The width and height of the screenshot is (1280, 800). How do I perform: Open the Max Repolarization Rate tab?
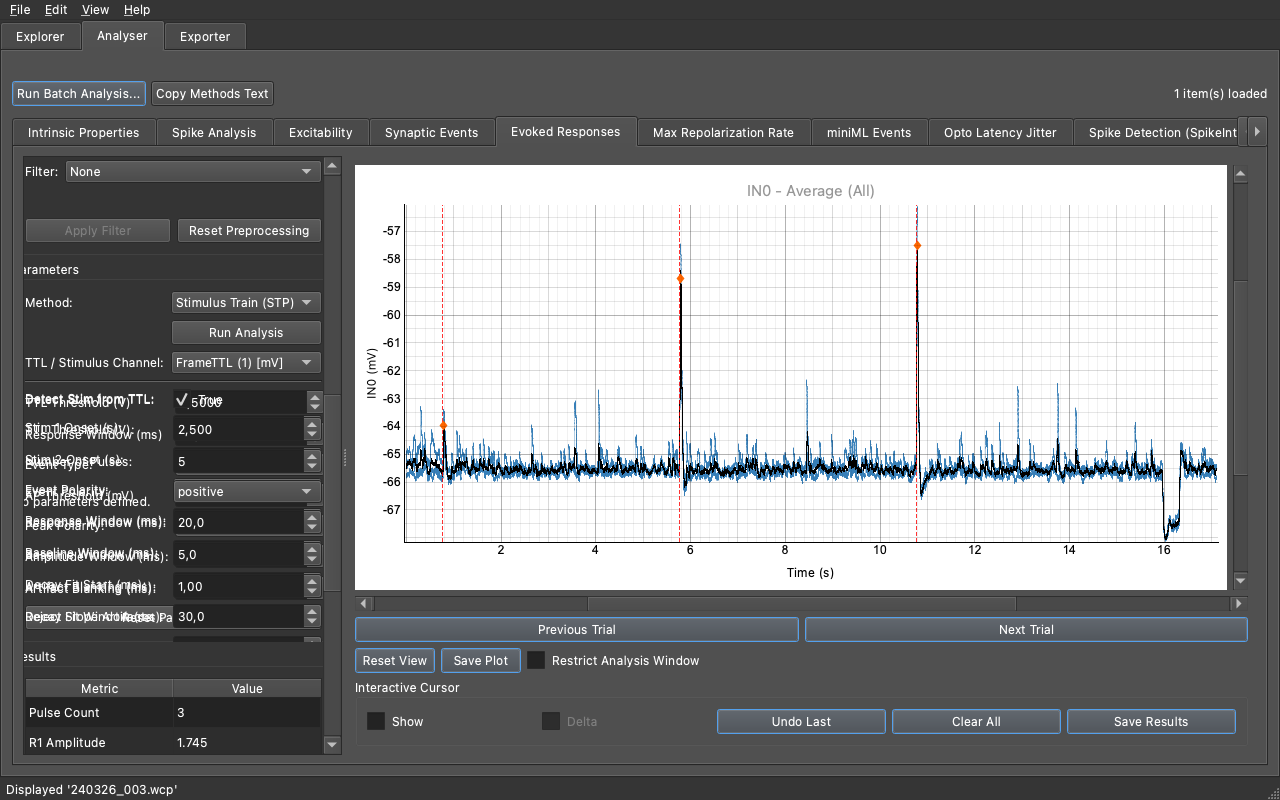tap(723, 132)
